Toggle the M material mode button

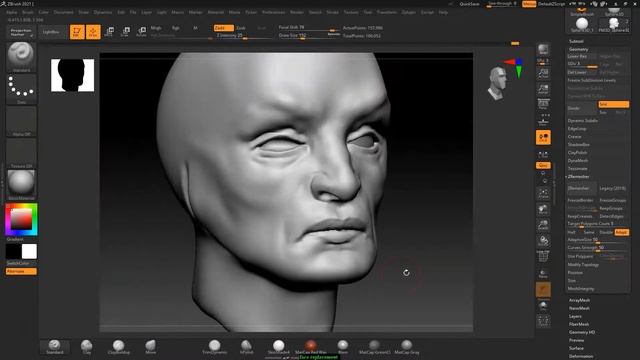(195, 28)
